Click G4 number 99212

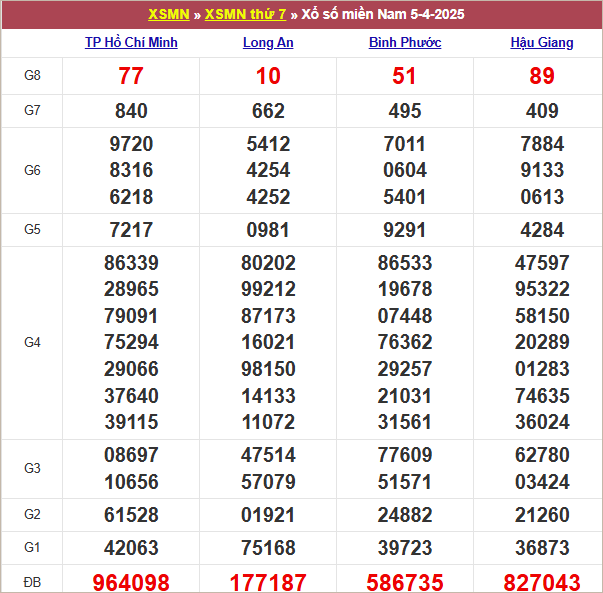point(268,290)
